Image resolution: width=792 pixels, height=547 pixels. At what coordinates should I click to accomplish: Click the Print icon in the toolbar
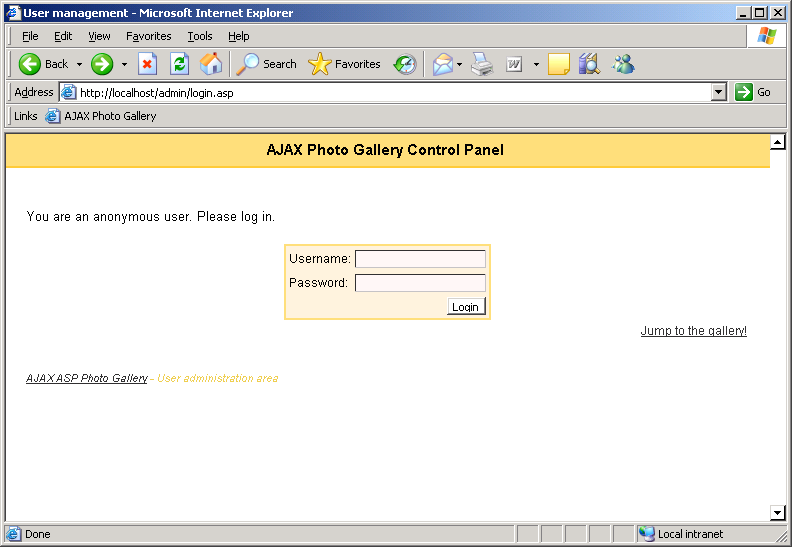click(483, 64)
